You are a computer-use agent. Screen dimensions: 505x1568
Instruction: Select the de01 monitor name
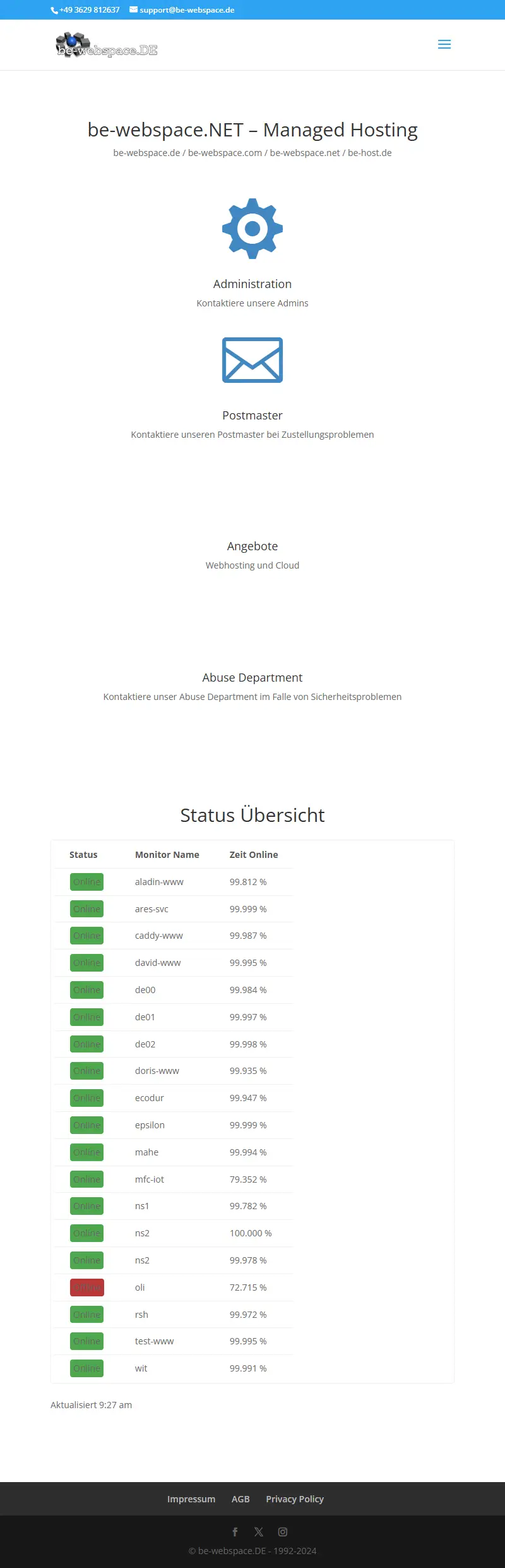(145, 1017)
